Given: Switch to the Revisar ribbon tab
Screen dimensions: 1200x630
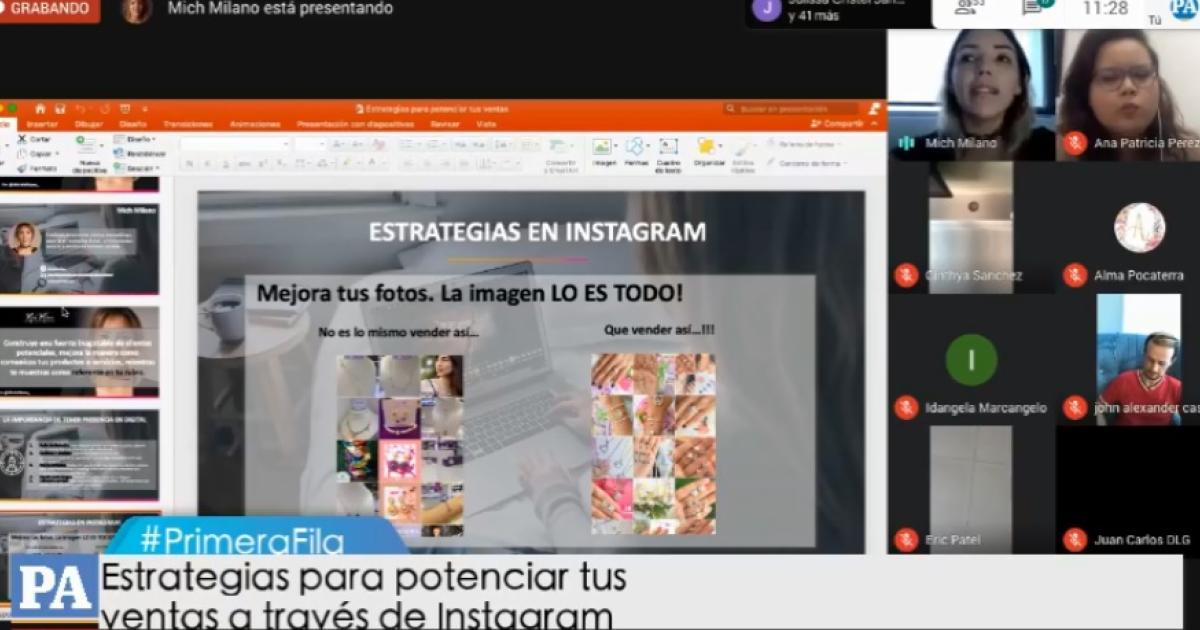Looking at the screenshot, I should click(x=445, y=124).
